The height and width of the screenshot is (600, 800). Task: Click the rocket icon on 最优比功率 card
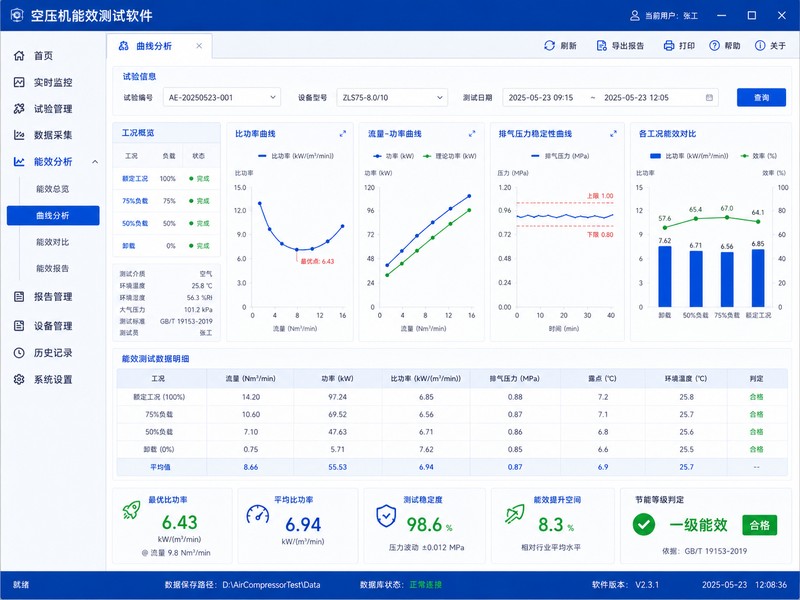point(131,510)
